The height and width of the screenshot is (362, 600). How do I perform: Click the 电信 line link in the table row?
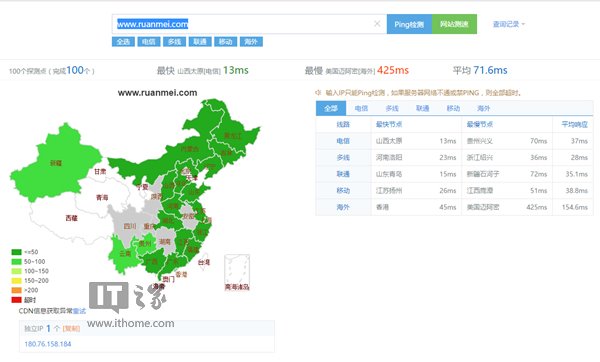(x=343, y=141)
